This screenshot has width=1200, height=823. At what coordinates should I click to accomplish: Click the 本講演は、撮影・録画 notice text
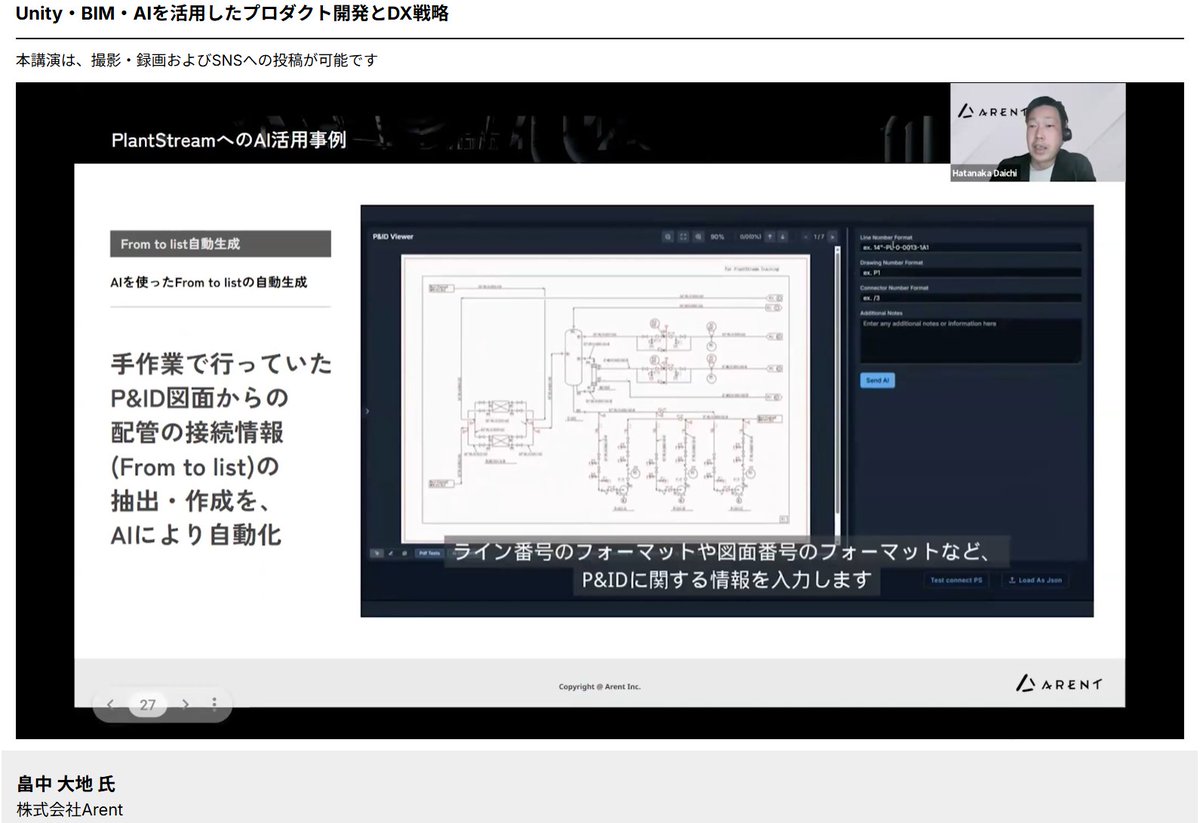pos(196,60)
